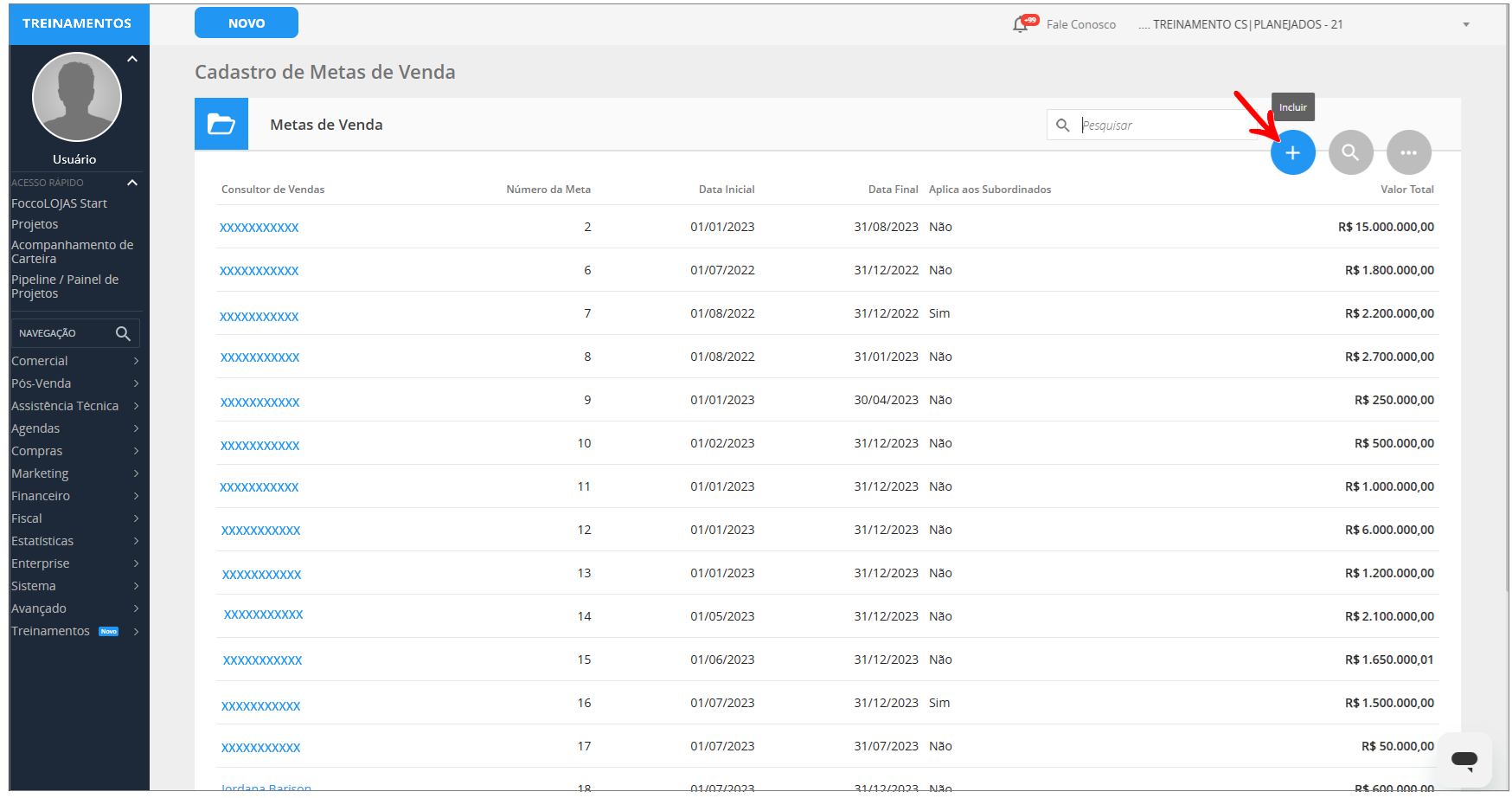Collapse the Acesso Rápido section
The width and height of the screenshot is (1512, 798).
(x=132, y=183)
